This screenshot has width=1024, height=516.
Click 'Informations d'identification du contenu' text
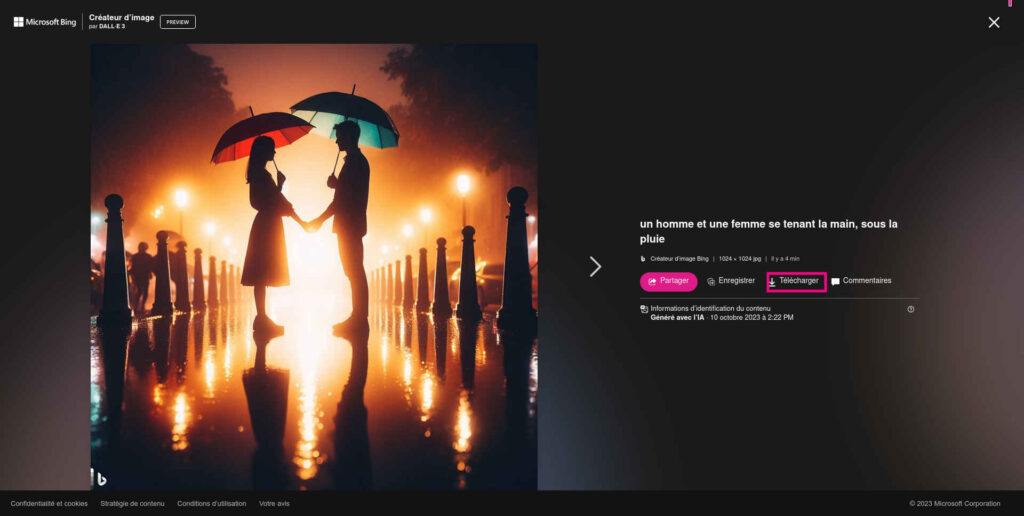click(x=711, y=308)
